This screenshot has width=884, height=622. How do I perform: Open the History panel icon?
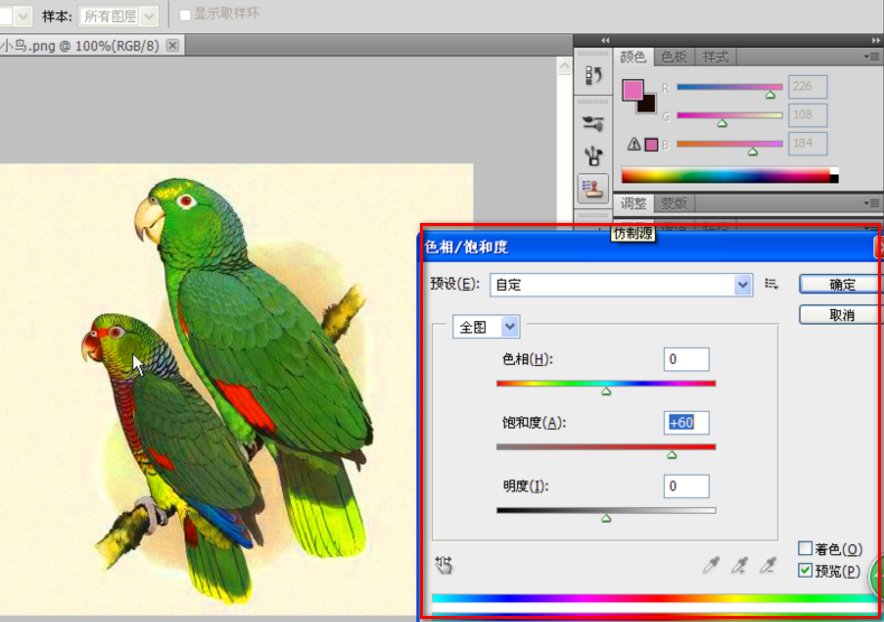coord(594,76)
